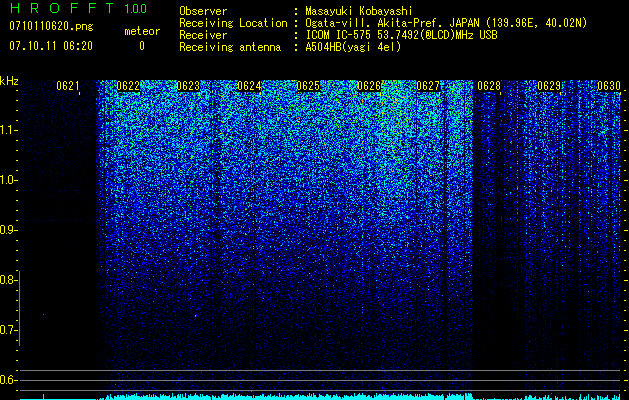
Task: Click the 0.7 frequency axis label
Action: tap(8, 330)
